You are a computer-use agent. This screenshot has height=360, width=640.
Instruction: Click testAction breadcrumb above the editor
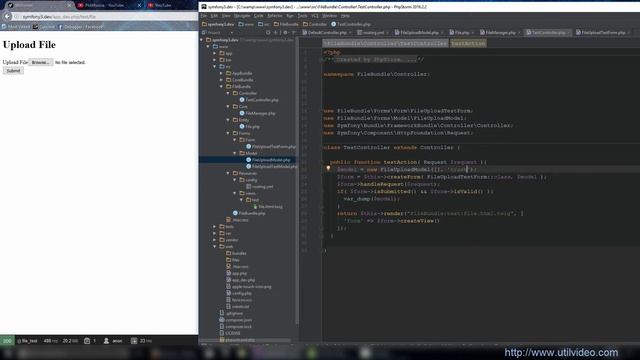tap(468, 43)
